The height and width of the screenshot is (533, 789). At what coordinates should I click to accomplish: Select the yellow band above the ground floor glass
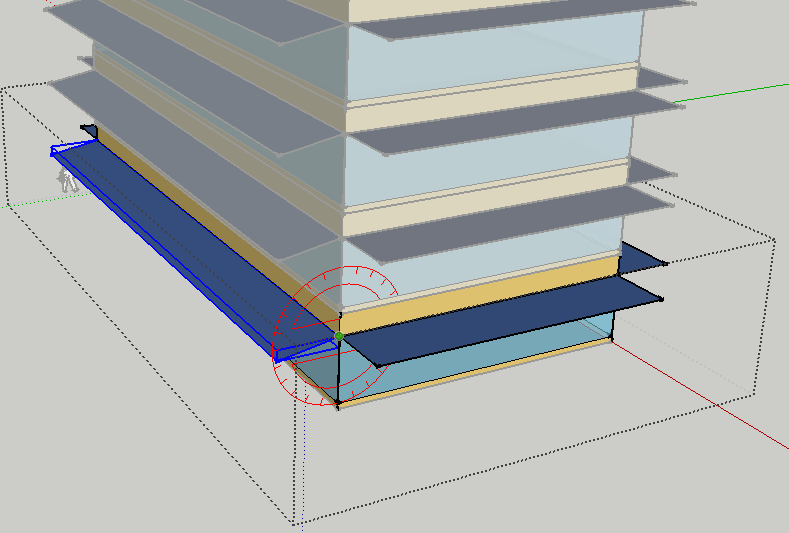pos(478,294)
